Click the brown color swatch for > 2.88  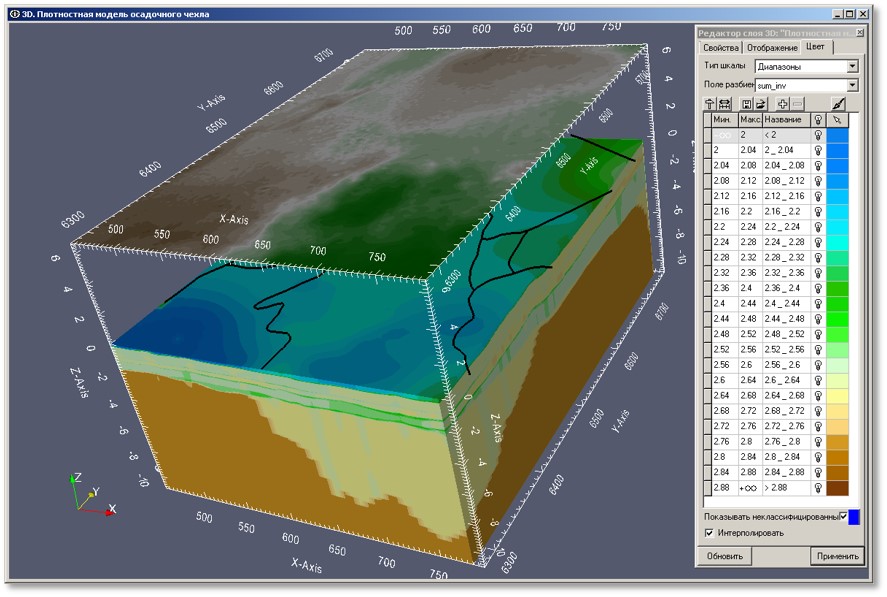838,487
